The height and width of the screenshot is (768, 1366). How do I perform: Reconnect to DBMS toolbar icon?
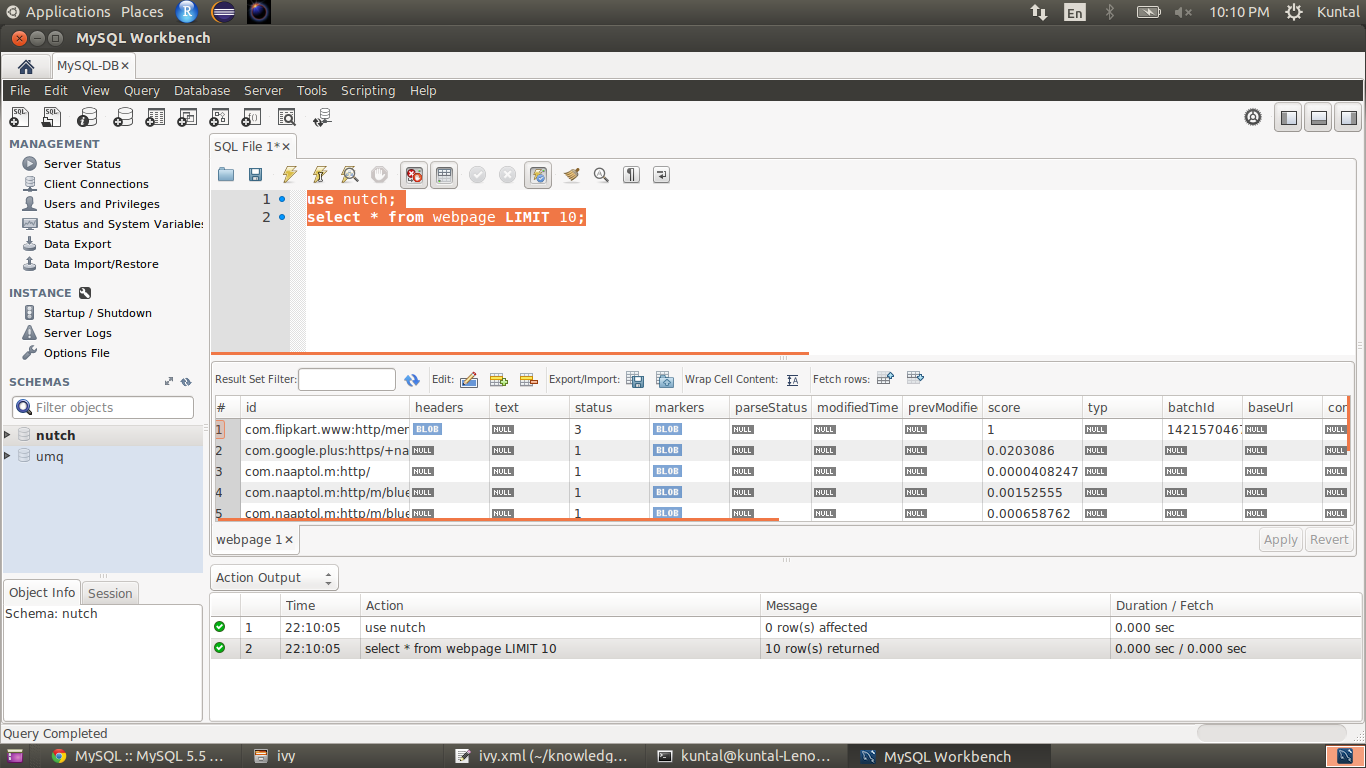pos(321,118)
